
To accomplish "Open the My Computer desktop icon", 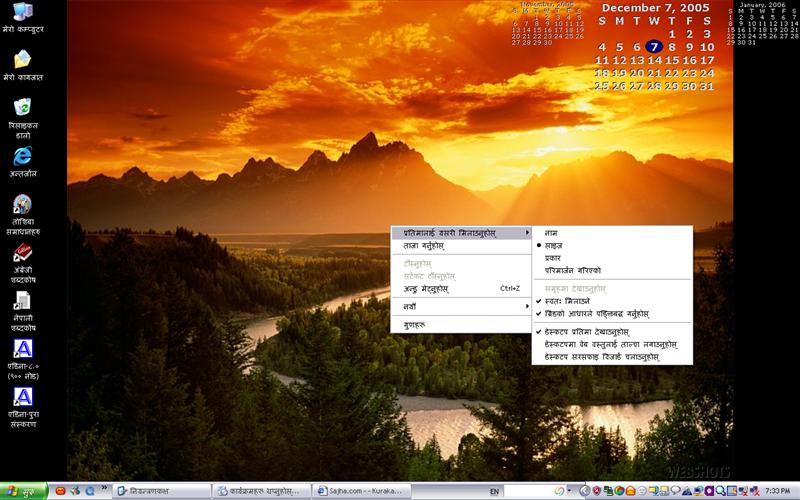I will 22,13.
